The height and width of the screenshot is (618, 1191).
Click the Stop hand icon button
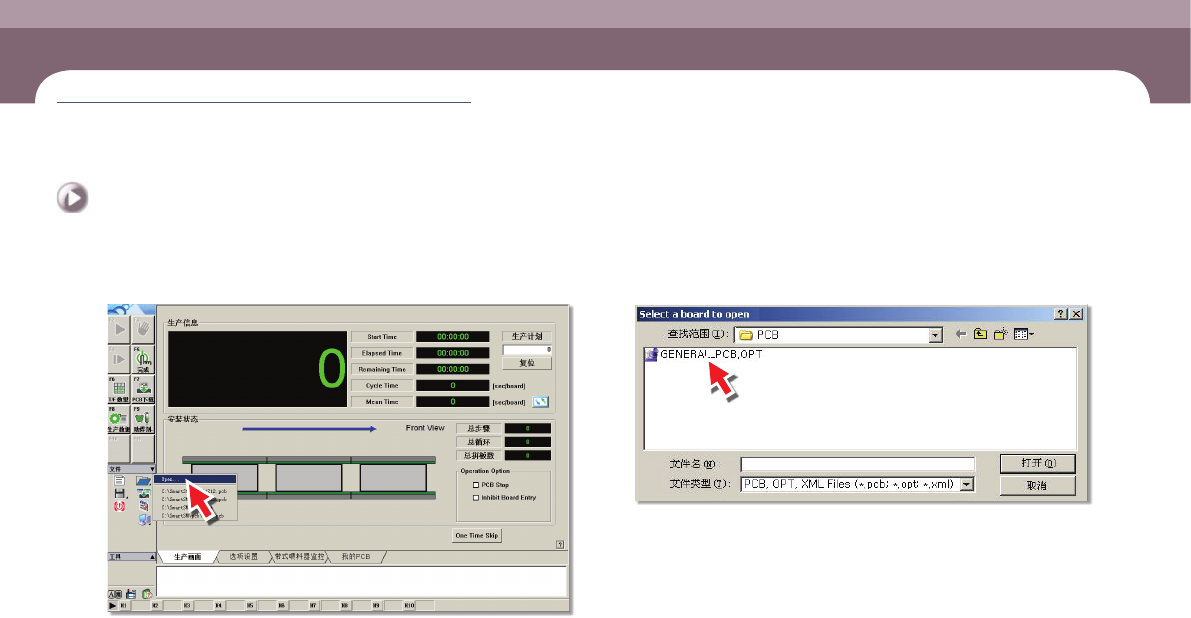(143, 330)
